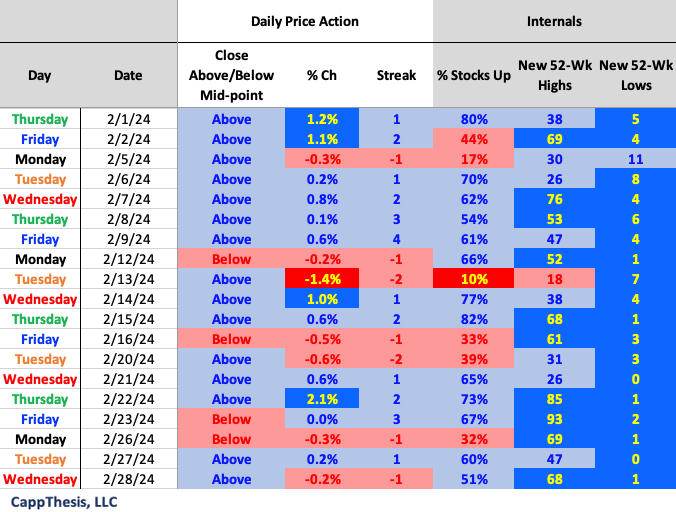
Task: Click the Below cell for 2/12/24
Action: [232, 259]
